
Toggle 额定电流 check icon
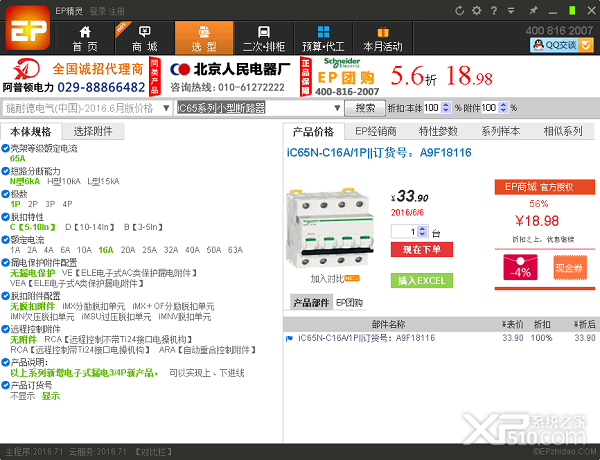click(5, 240)
